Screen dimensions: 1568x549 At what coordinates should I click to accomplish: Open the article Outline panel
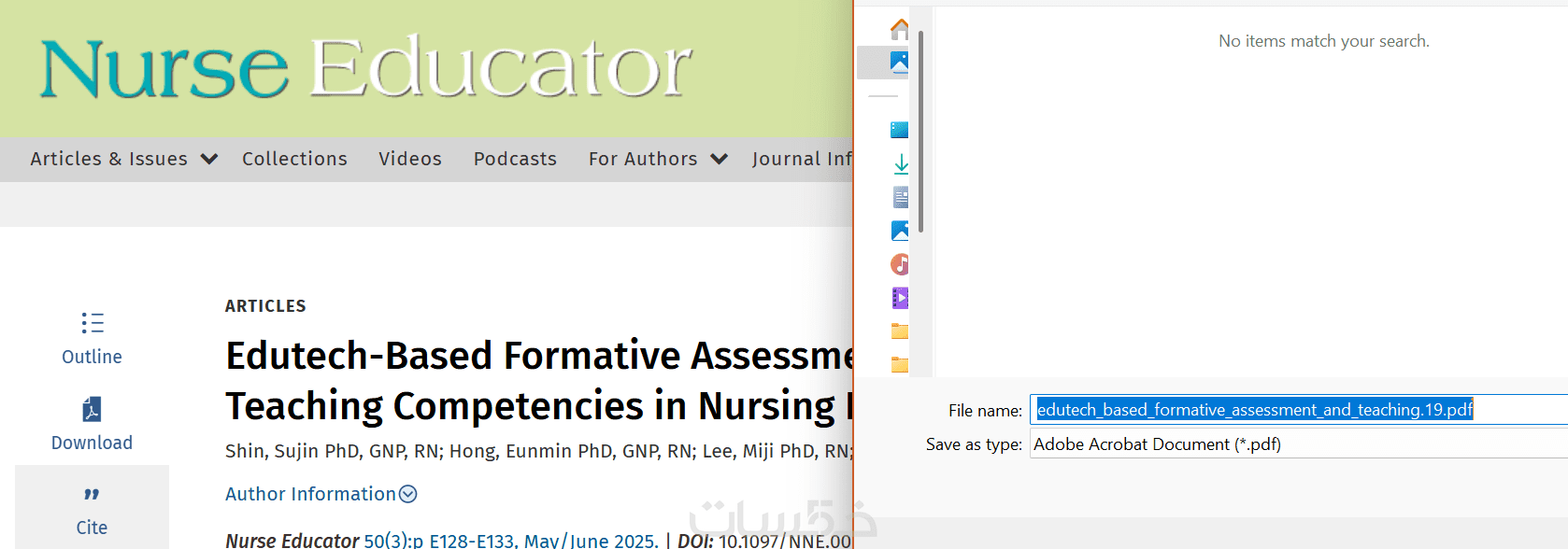tap(92, 338)
